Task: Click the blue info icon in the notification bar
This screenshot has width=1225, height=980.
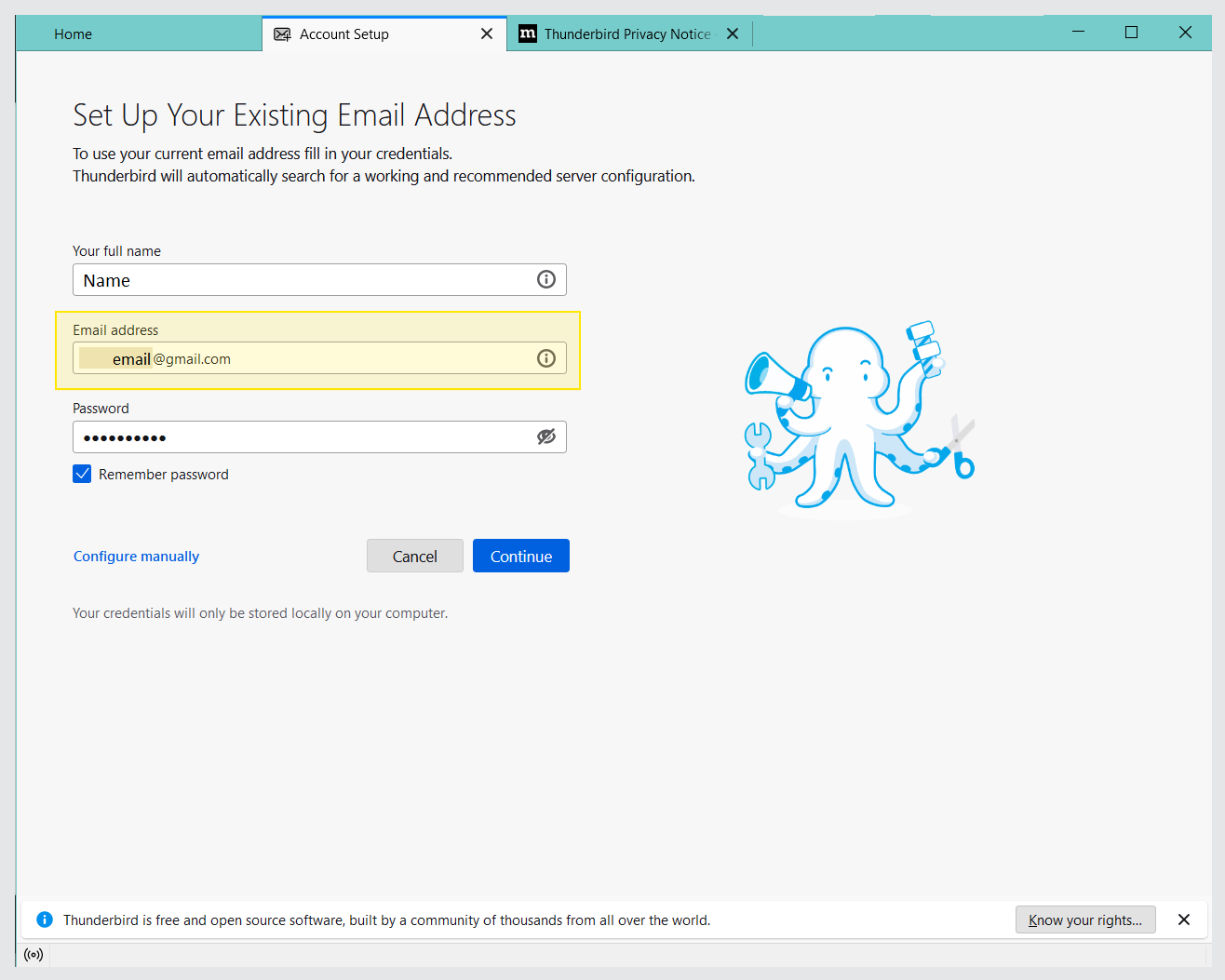Action: coord(45,920)
